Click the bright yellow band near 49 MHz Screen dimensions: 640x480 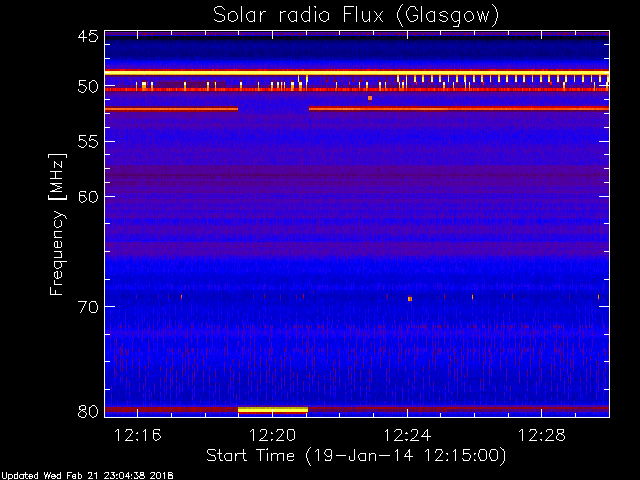click(357, 73)
